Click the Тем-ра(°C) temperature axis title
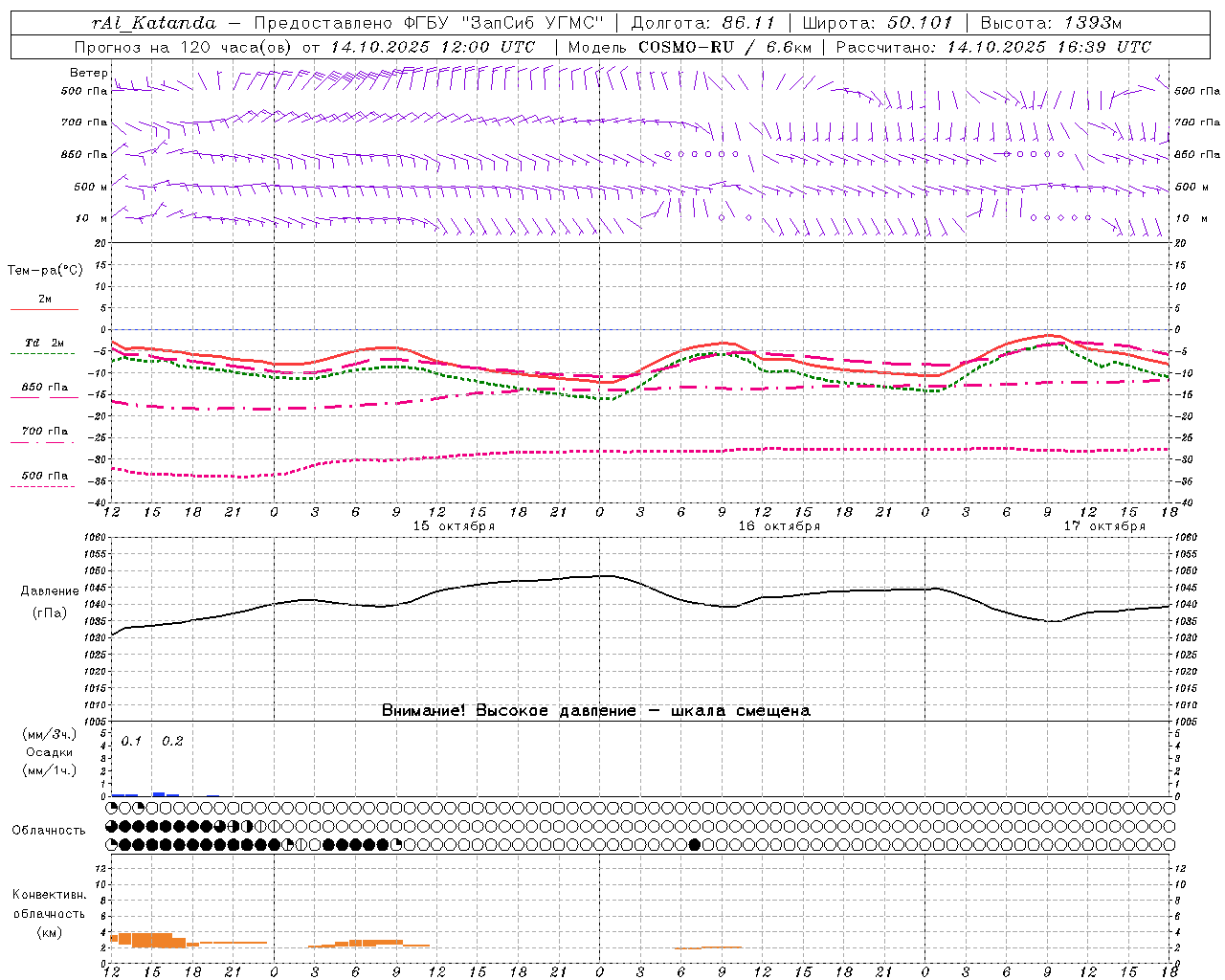This screenshot has width=1225, height=980. coord(45,271)
